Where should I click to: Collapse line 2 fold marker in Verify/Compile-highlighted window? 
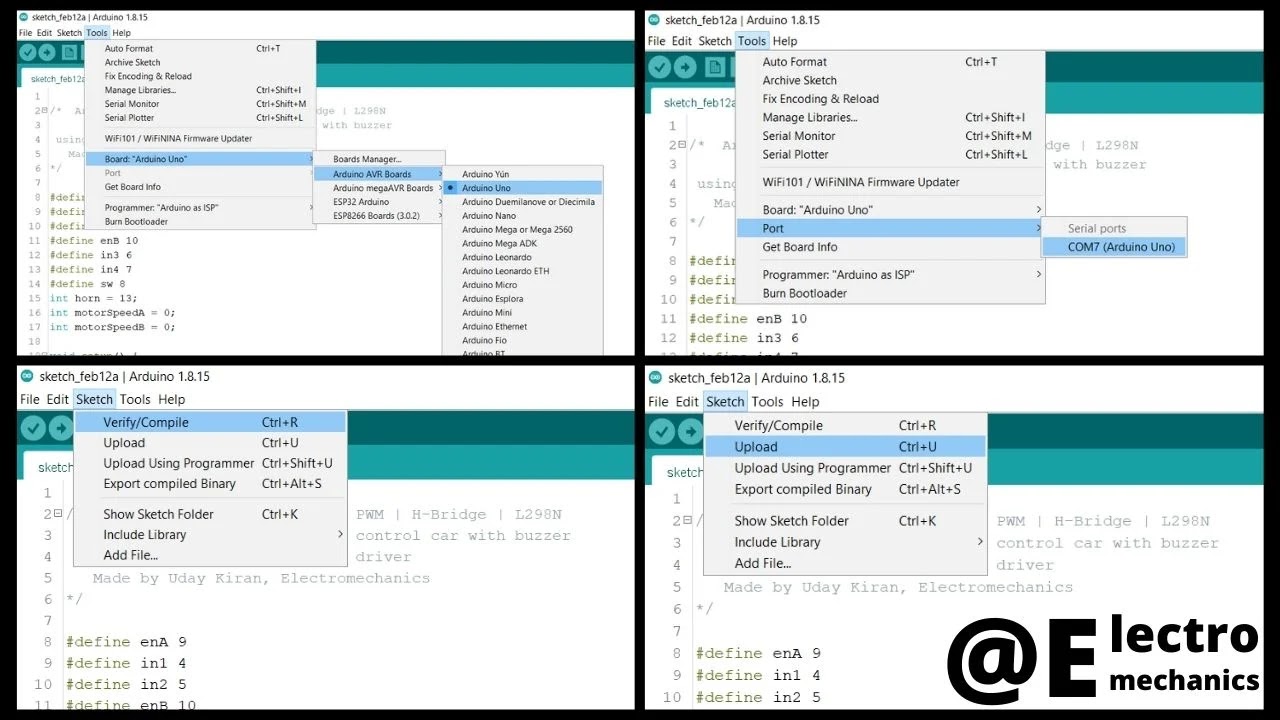pyautogui.click(x=58, y=514)
